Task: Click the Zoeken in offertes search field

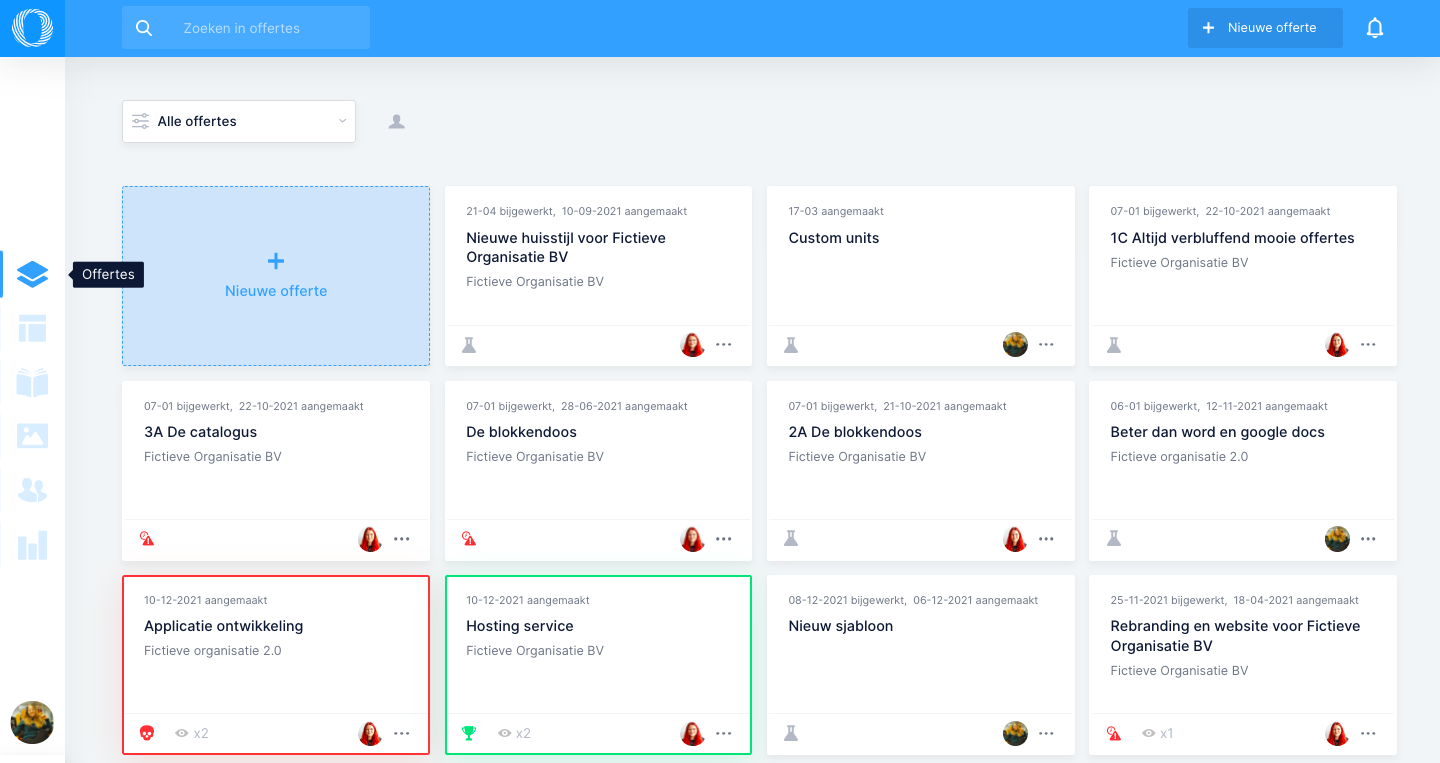Action: (246, 28)
